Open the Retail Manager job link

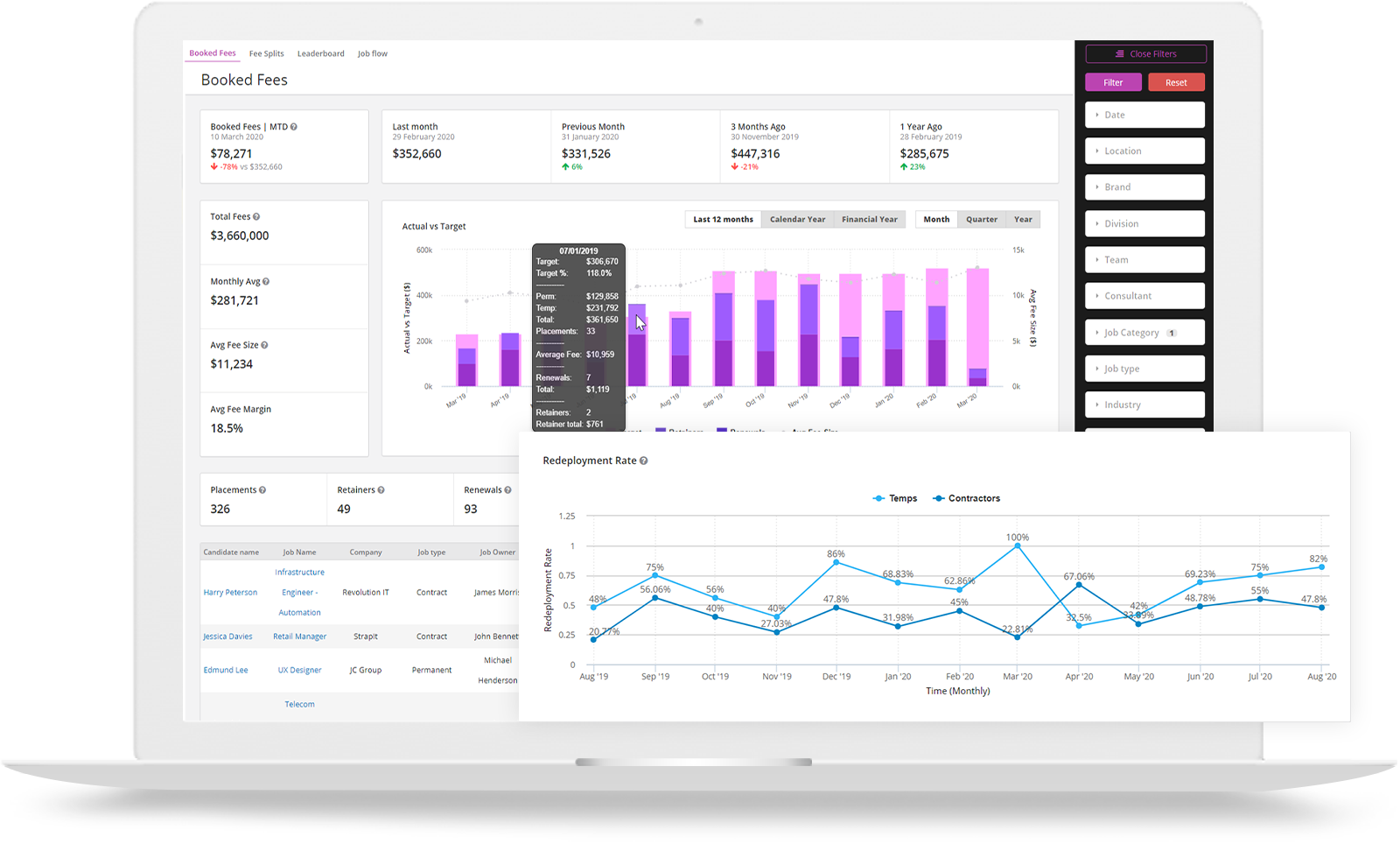click(x=299, y=637)
